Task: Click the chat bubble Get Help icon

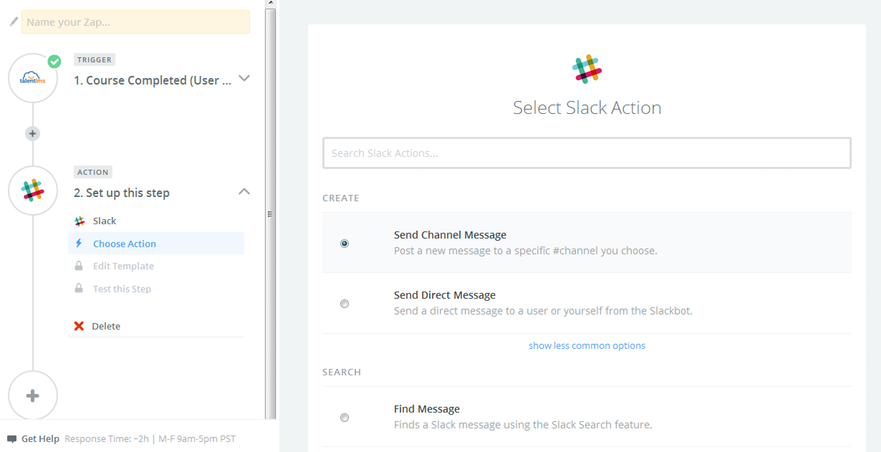Action: 12,439
